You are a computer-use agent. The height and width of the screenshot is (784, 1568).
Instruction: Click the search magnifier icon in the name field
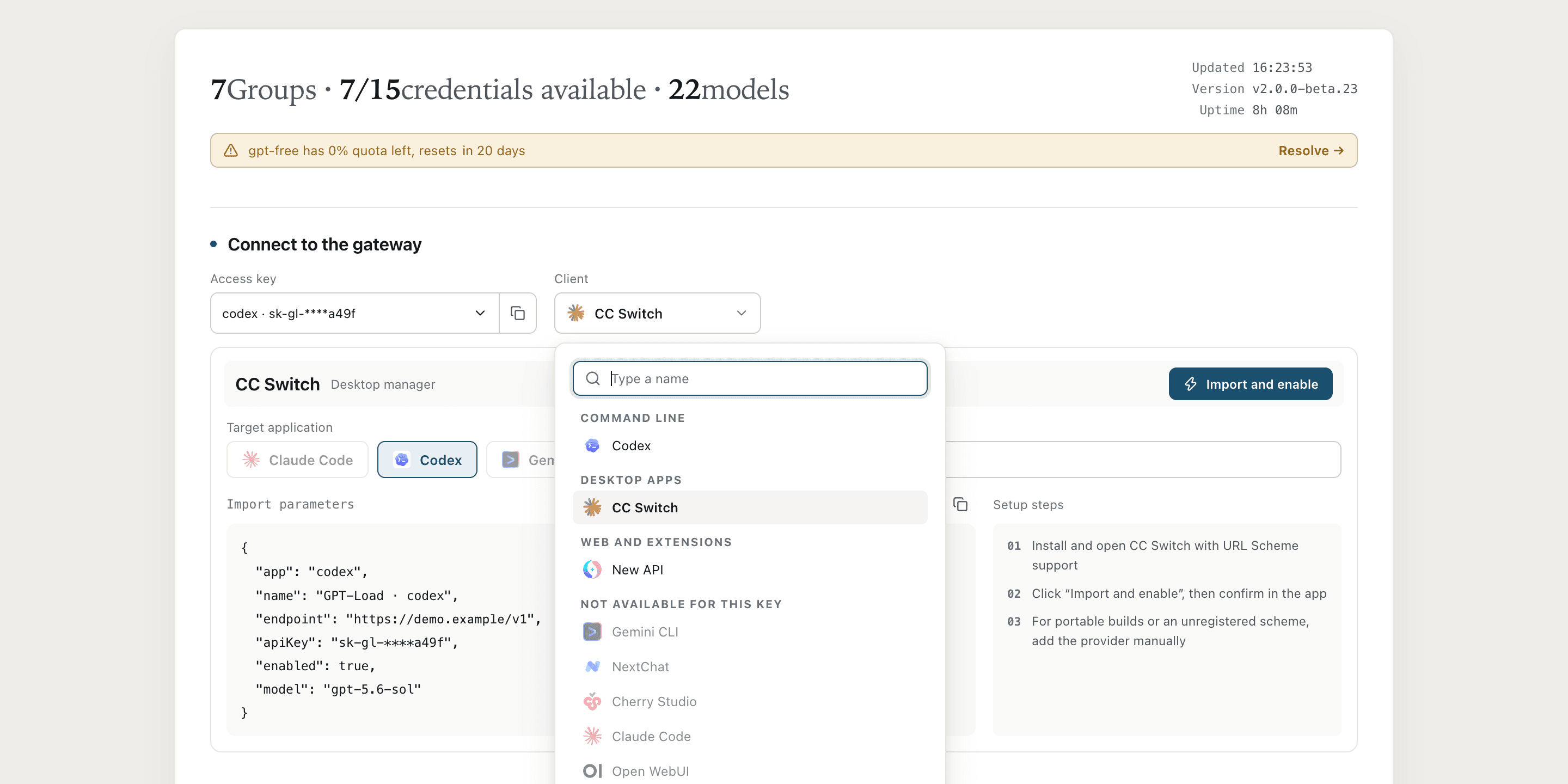593,378
